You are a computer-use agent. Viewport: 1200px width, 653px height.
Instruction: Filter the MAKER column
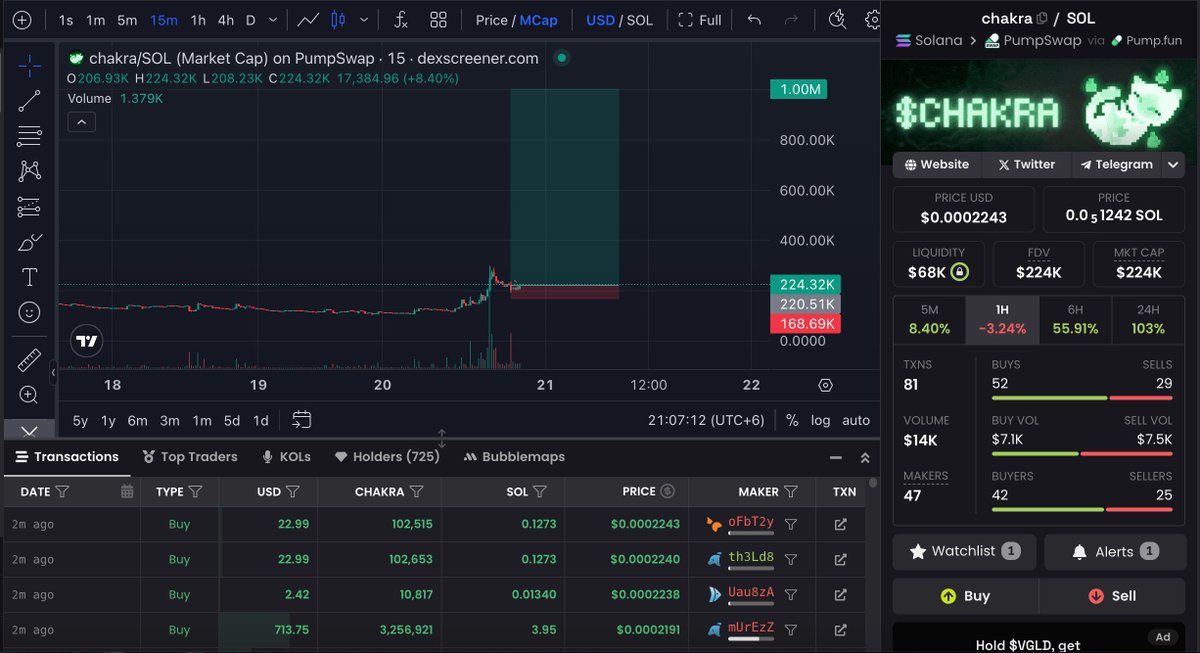[791, 491]
